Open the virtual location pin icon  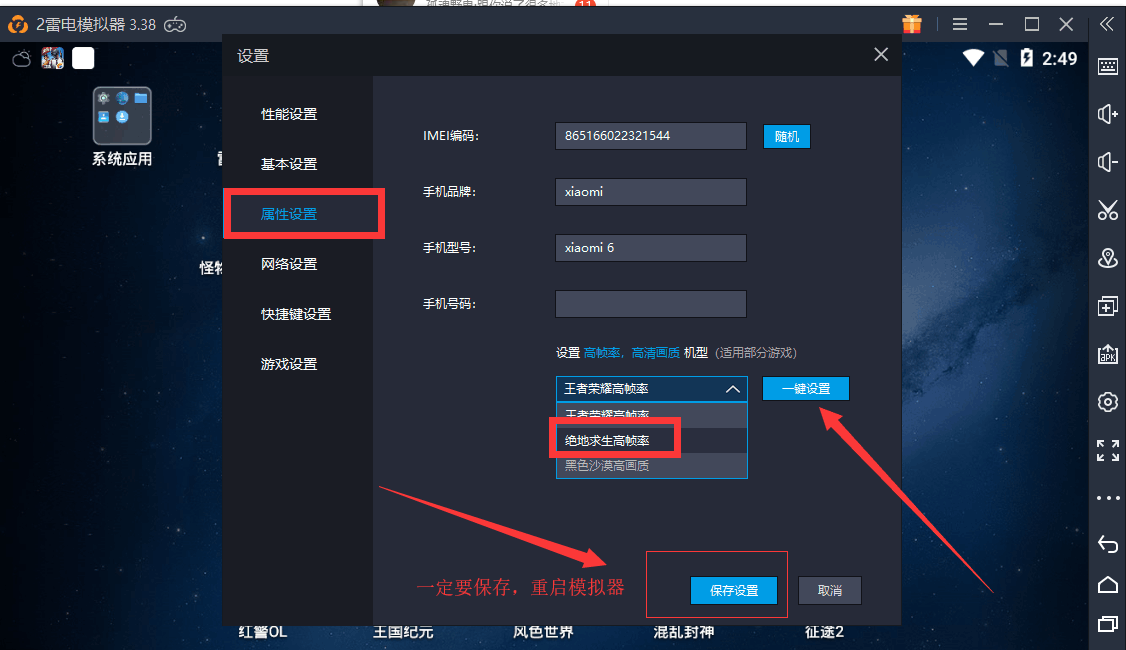point(1107,258)
